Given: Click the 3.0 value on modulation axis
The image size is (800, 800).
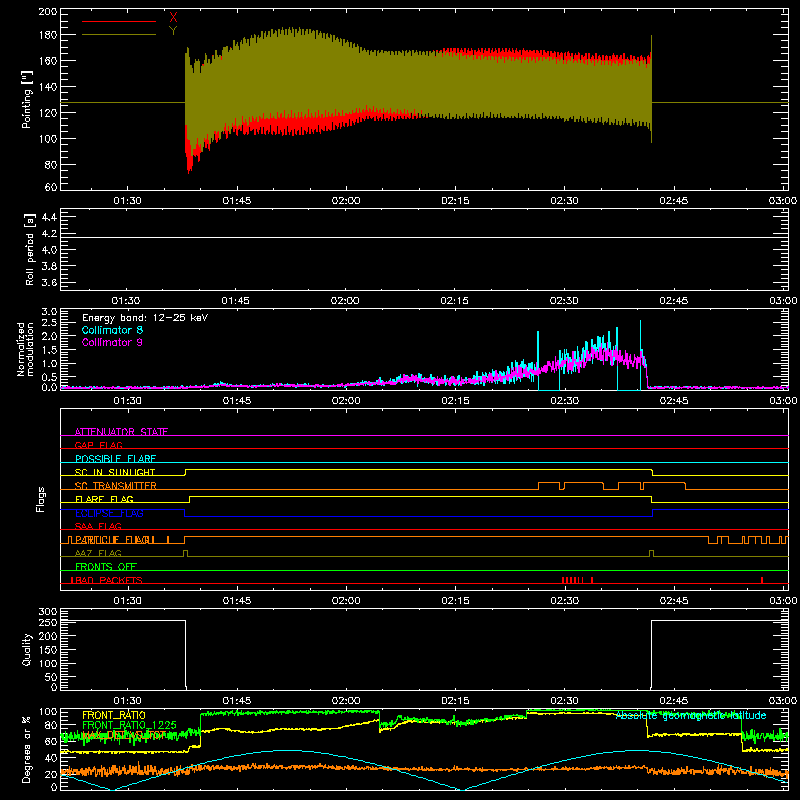Looking at the screenshot, I should click(49, 312).
